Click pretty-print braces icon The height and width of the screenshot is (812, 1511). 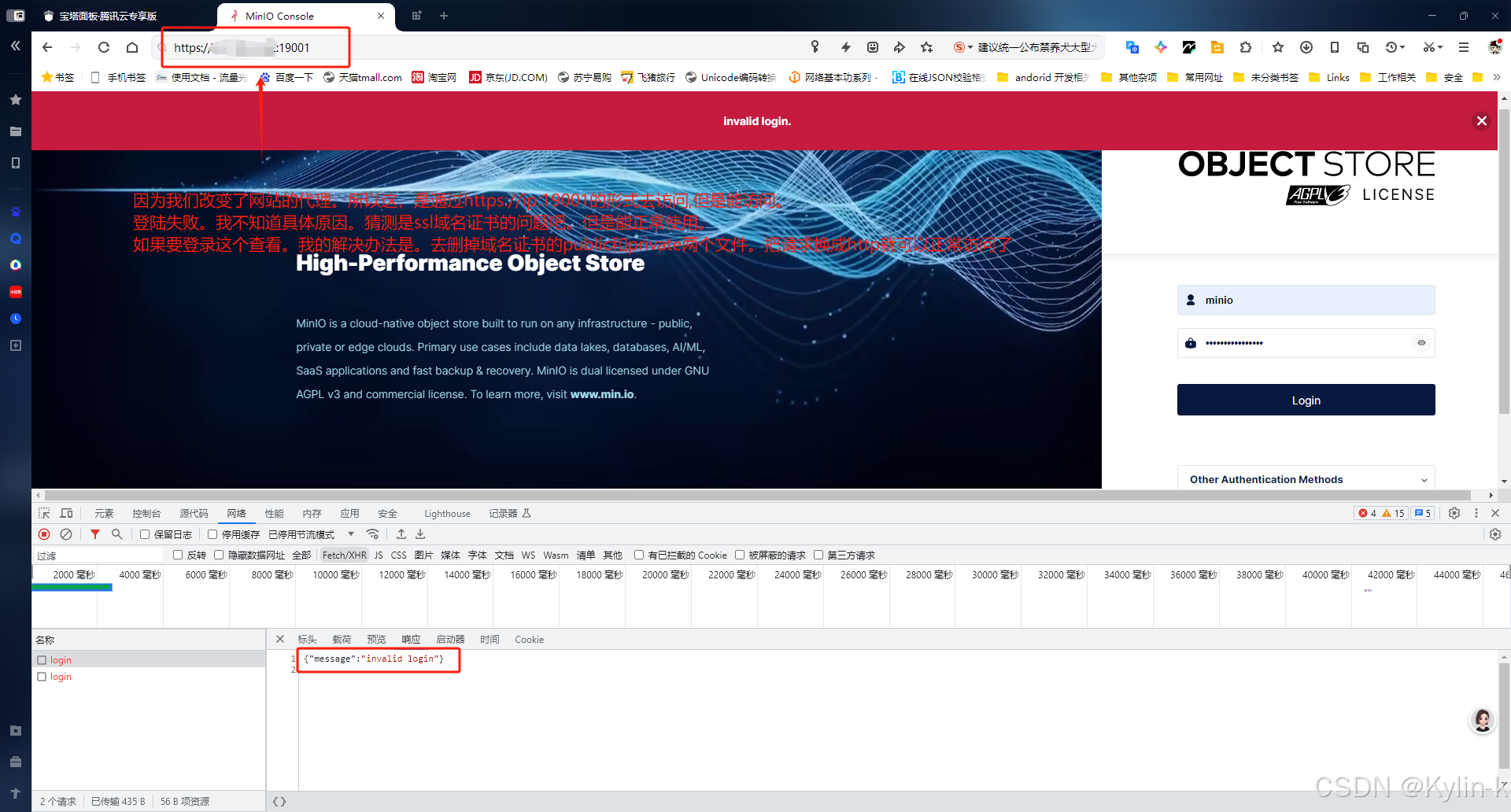tap(279, 802)
